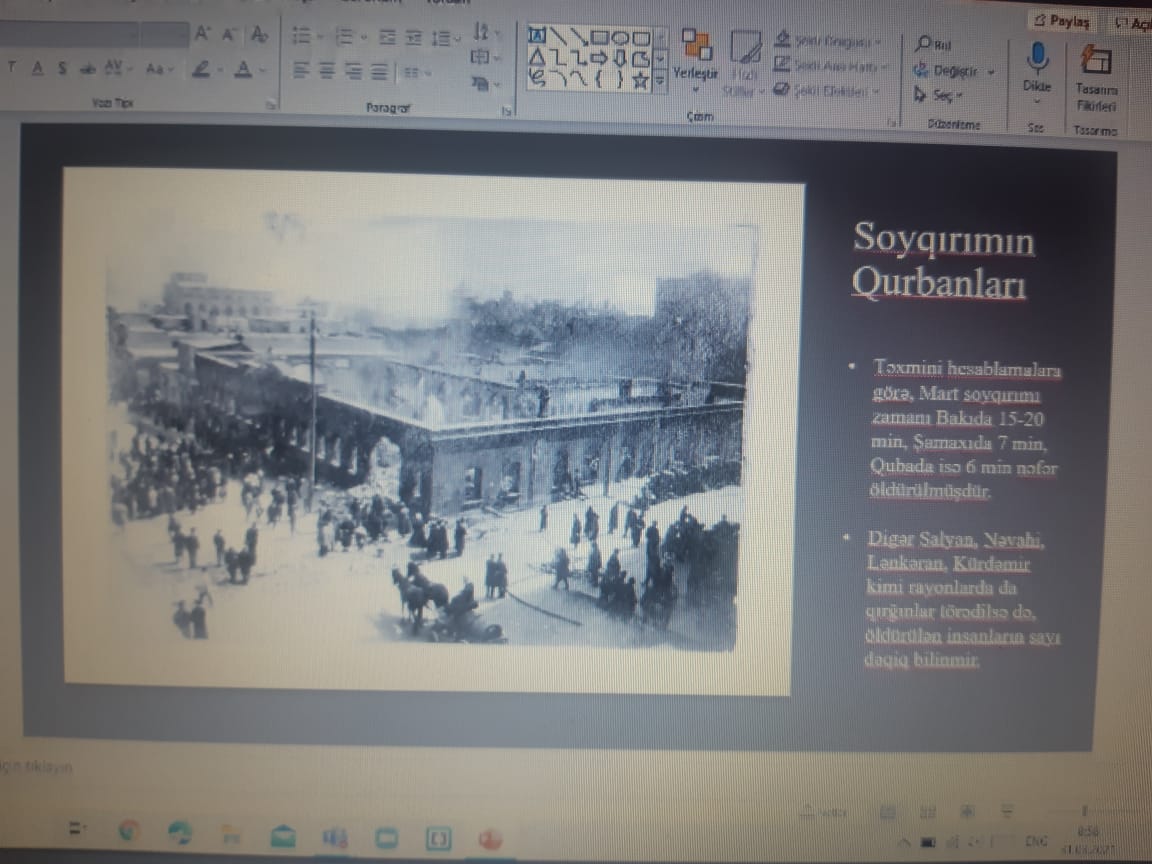Center the text
1152x864 pixels.
click(328, 71)
